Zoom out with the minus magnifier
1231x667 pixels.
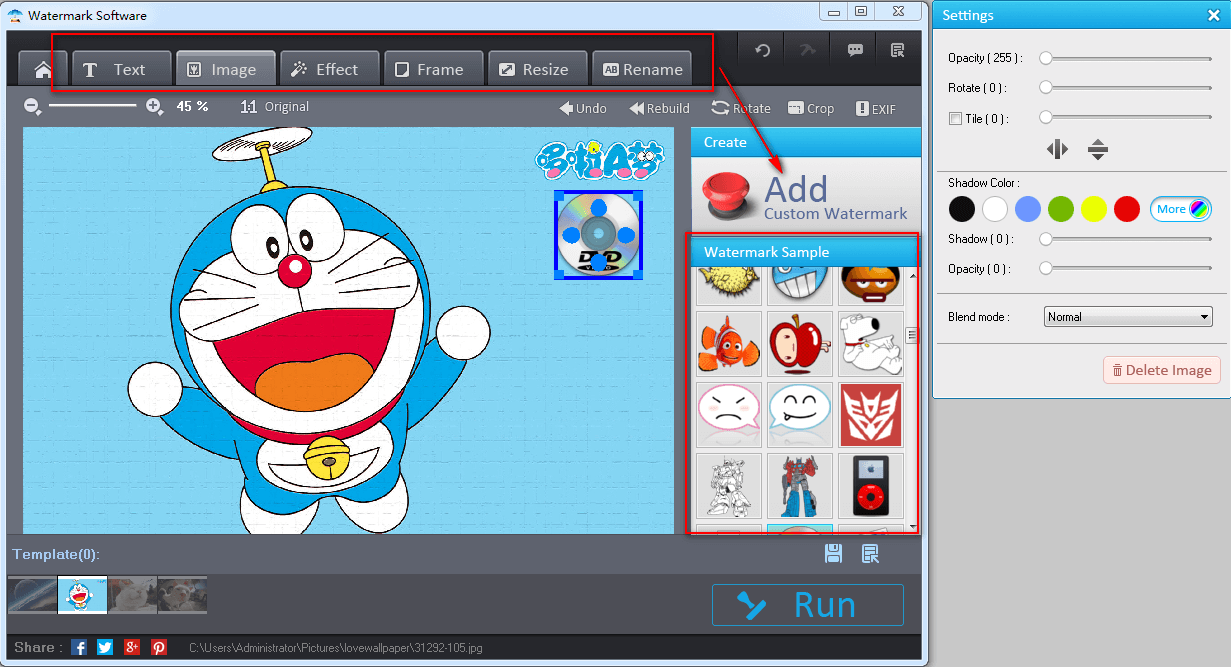32,105
